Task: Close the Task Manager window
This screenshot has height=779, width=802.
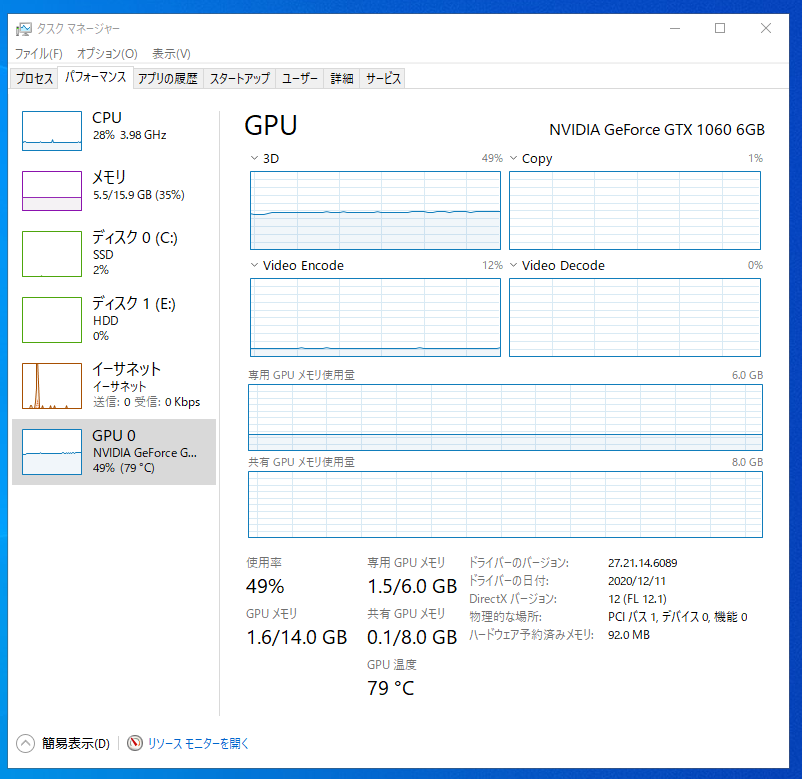Action: click(x=766, y=29)
